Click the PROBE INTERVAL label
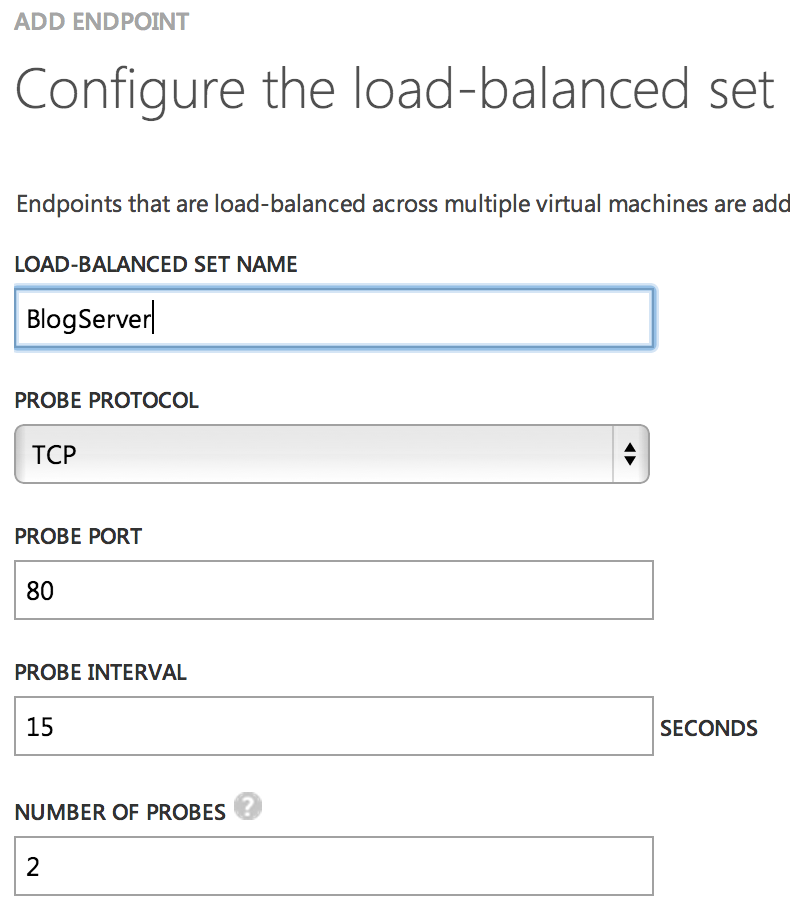 tap(101, 672)
